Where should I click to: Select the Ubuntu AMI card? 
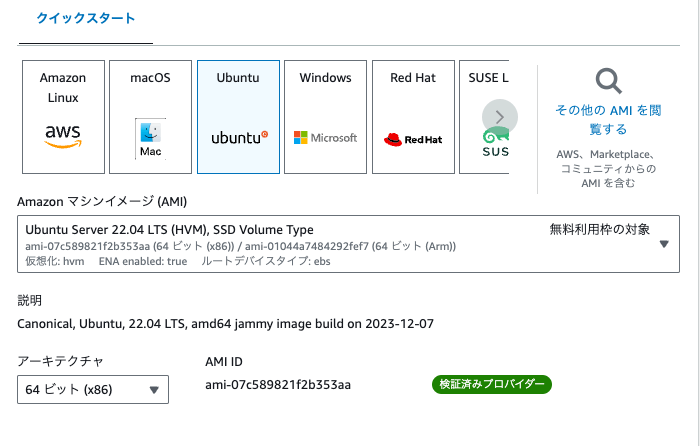click(238, 117)
